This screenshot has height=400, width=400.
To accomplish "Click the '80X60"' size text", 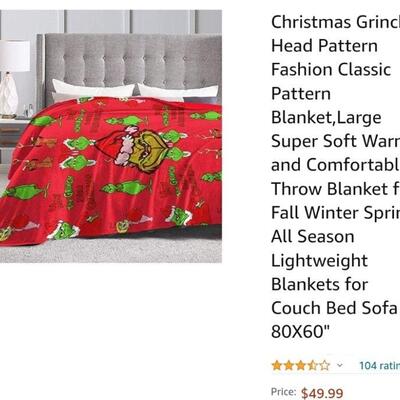I will 300,332.
